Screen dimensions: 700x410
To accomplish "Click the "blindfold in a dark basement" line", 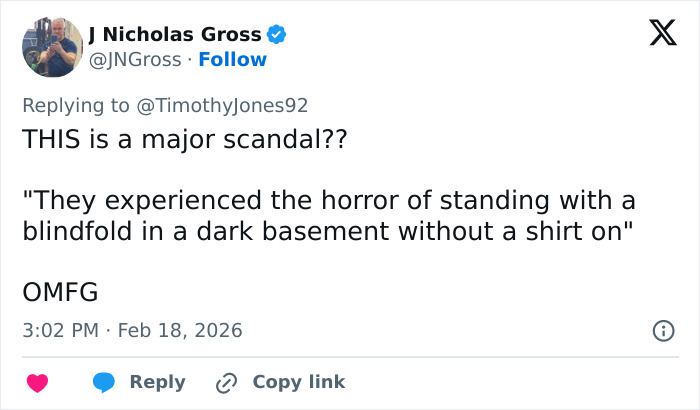I will click(329, 230).
